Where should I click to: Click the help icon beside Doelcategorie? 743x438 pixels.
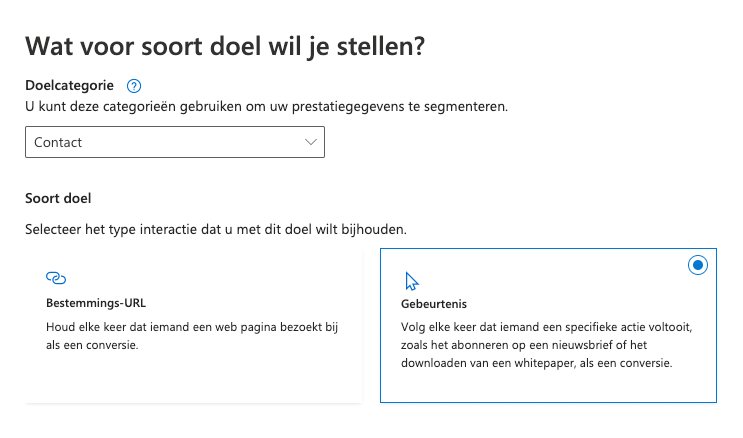click(x=135, y=86)
